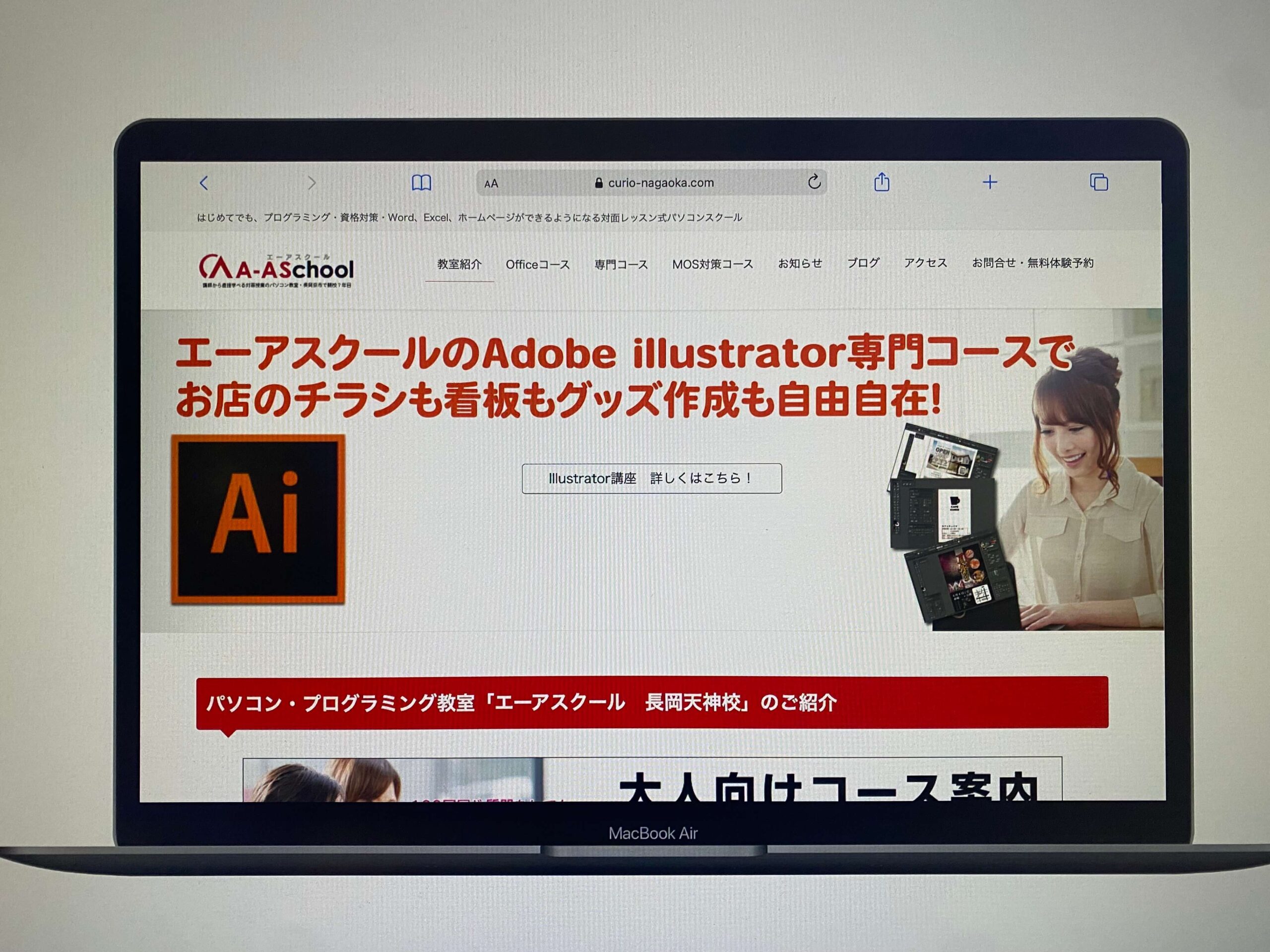Click the Safari forward arrow

tap(312, 183)
